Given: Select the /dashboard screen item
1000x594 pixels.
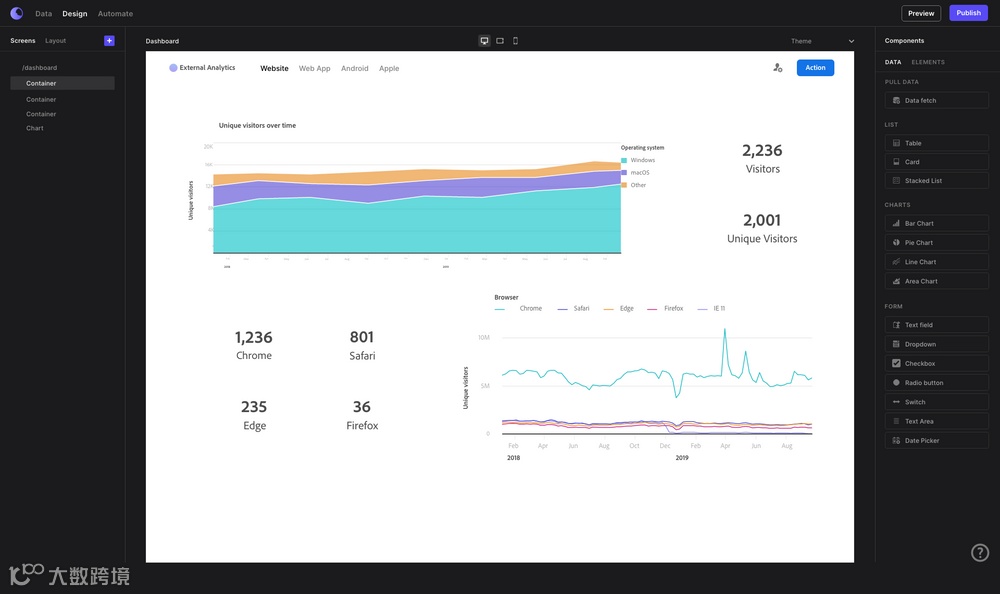Looking at the screenshot, I should (x=40, y=68).
